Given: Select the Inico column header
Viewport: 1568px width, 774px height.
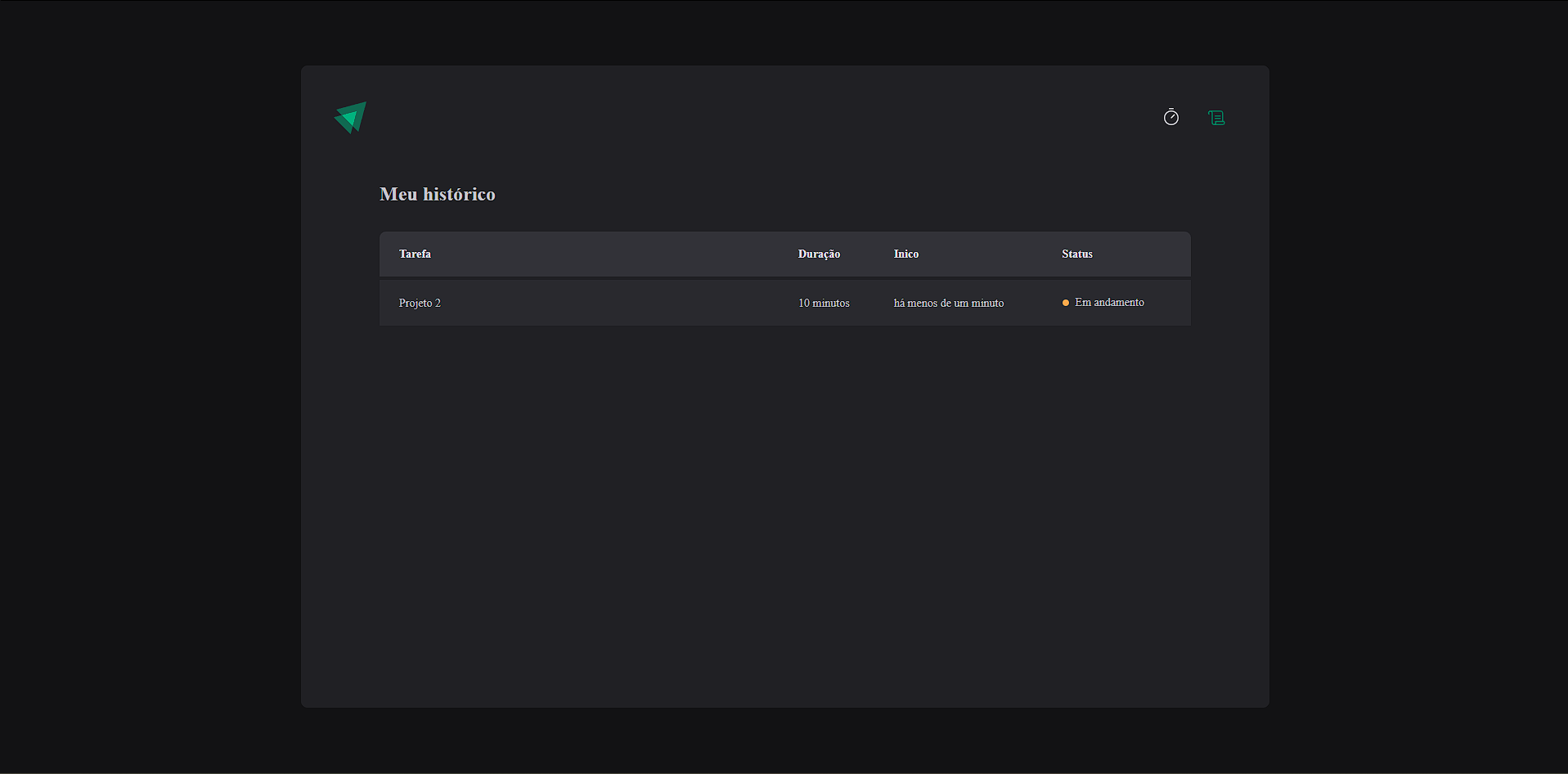Looking at the screenshot, I should coord(905,254).
